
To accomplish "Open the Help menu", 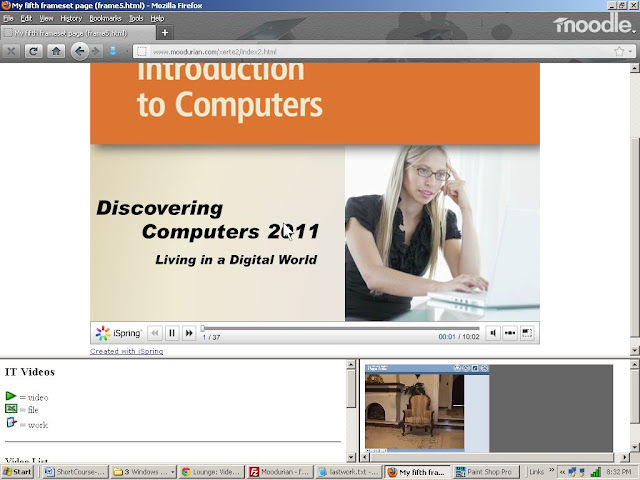I will click(157, 18).
